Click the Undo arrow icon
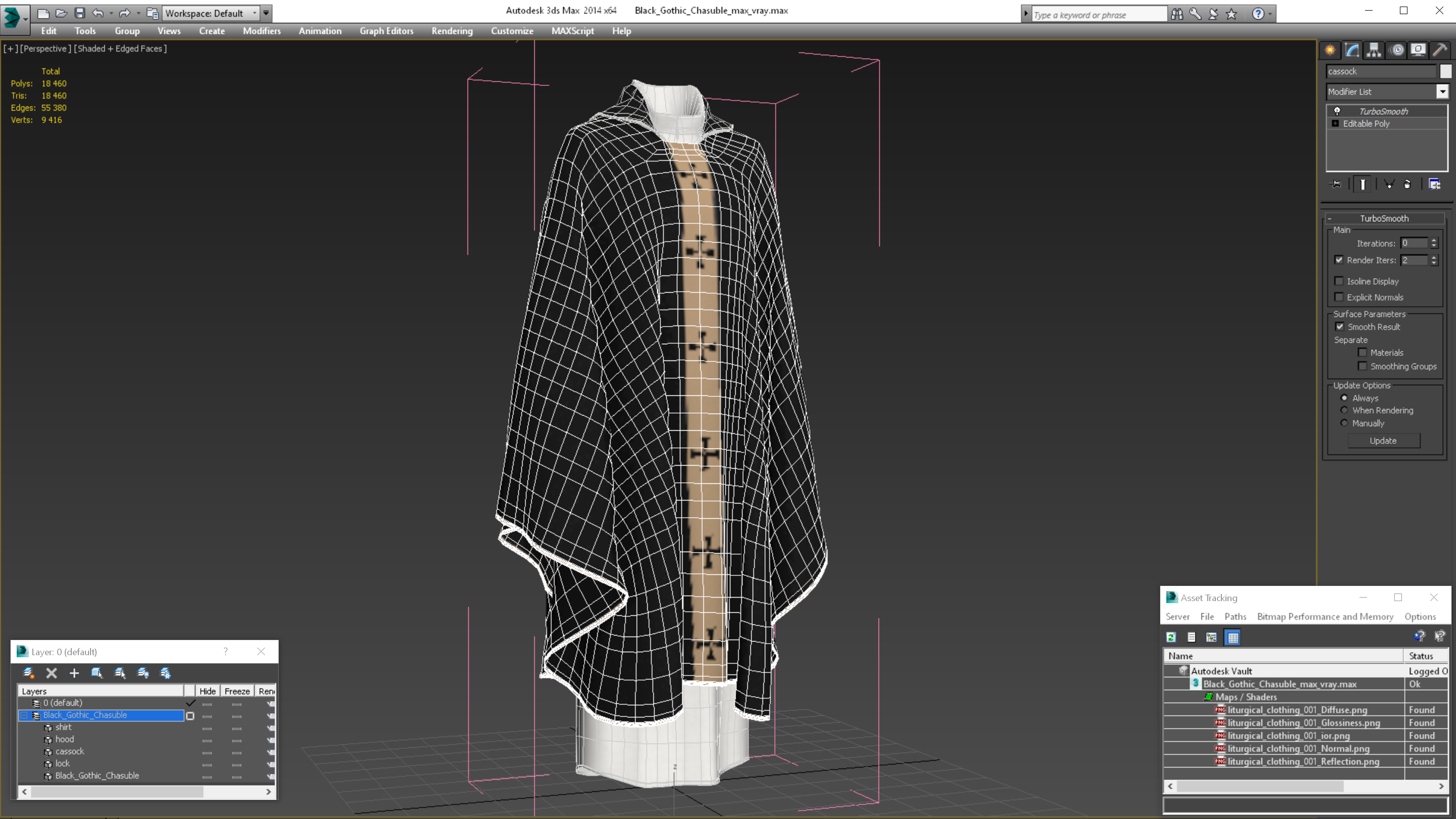The width and height of the screenshot is (1456, 819). (x=98, y=13)
